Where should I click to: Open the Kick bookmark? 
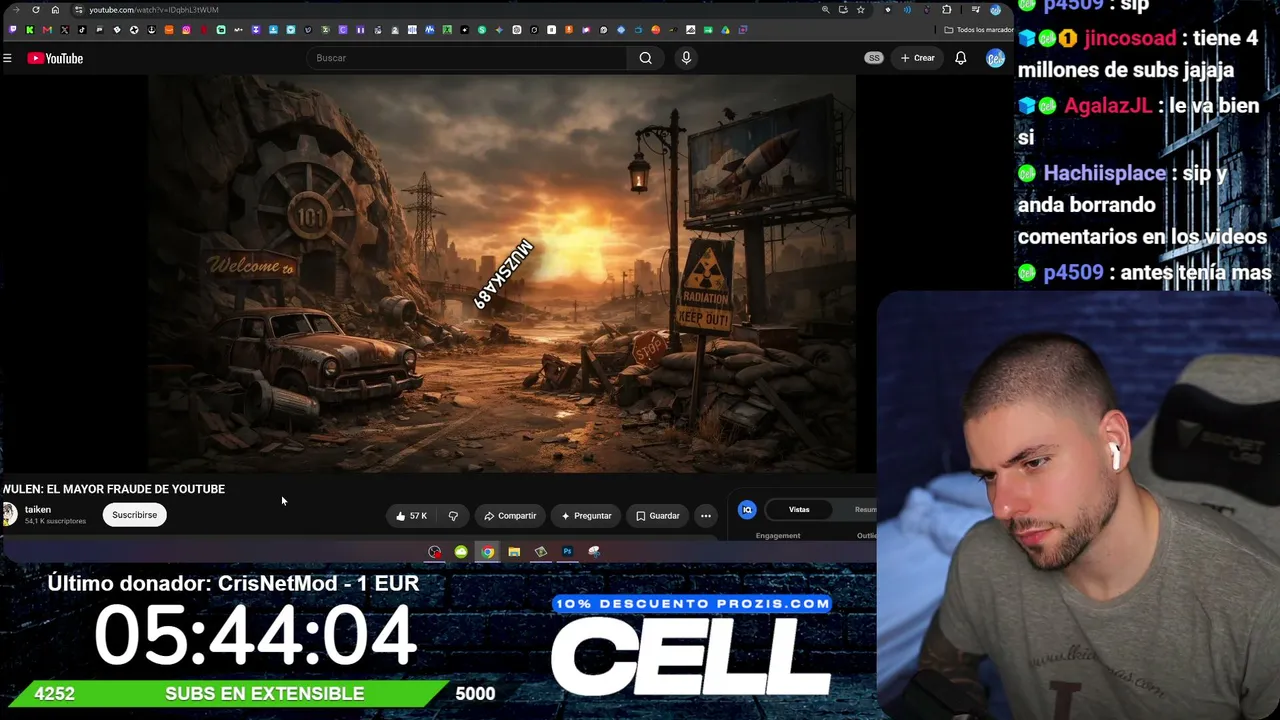click(x=30, y=30)
